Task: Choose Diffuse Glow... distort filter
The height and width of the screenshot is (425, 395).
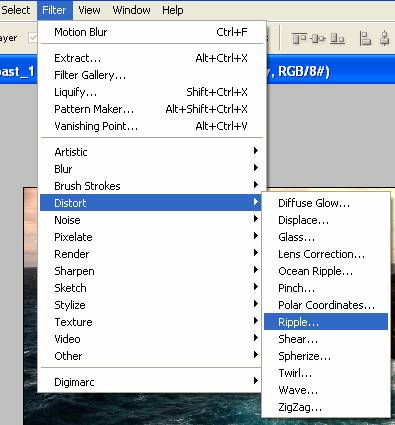Action: 326,203
